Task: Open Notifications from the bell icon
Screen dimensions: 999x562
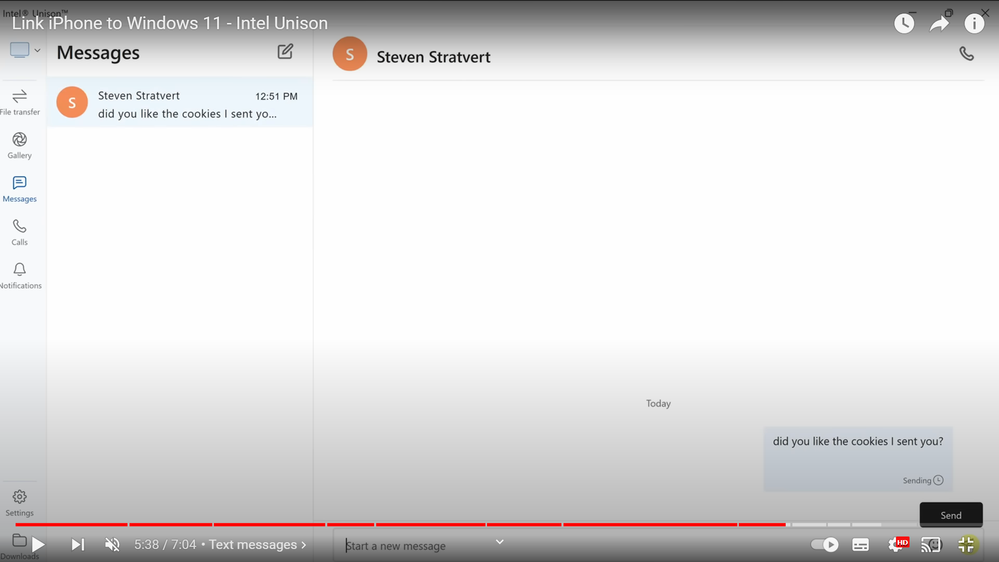Action: (x=19, y=275)
